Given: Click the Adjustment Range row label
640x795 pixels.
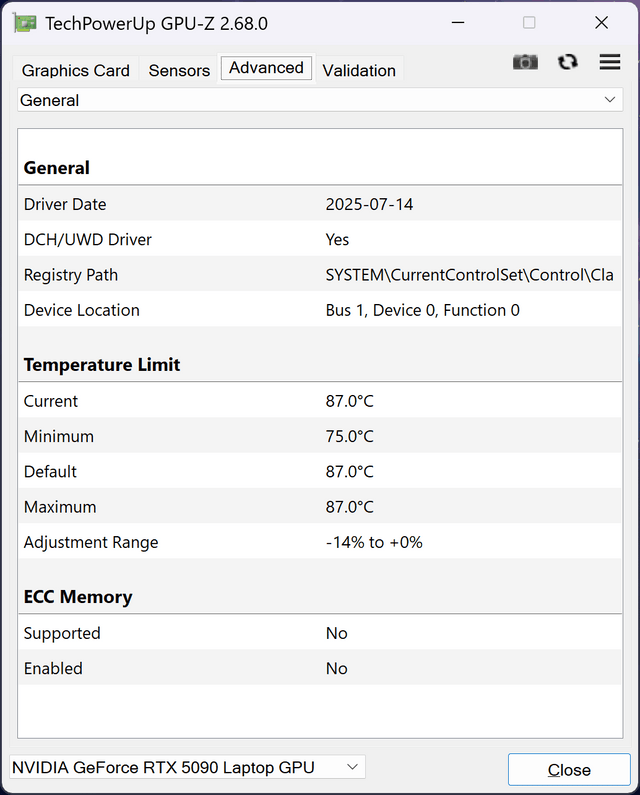Looking at the screenshot, I should click(x=91, y=543).
